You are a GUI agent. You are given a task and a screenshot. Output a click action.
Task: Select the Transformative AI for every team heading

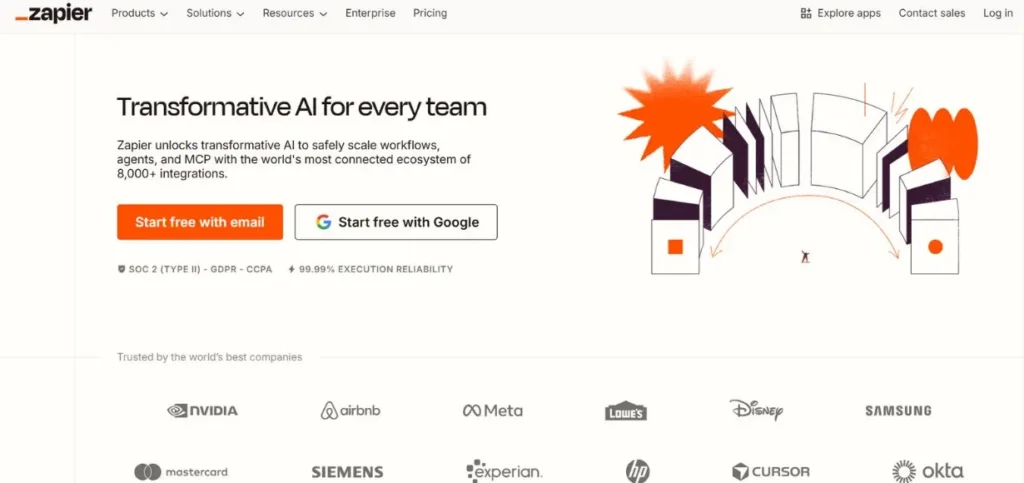(x=302, y=106)
